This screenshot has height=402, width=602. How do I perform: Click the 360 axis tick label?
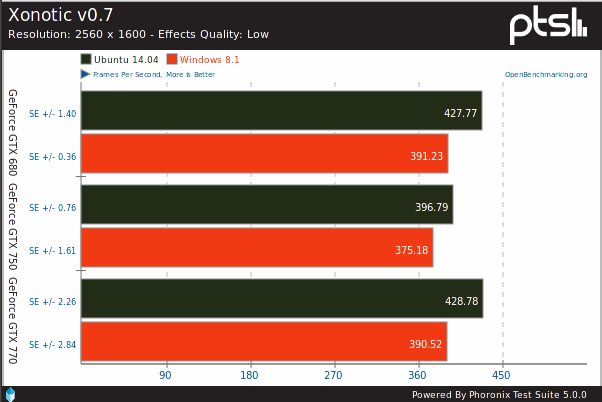coord(417,375)
